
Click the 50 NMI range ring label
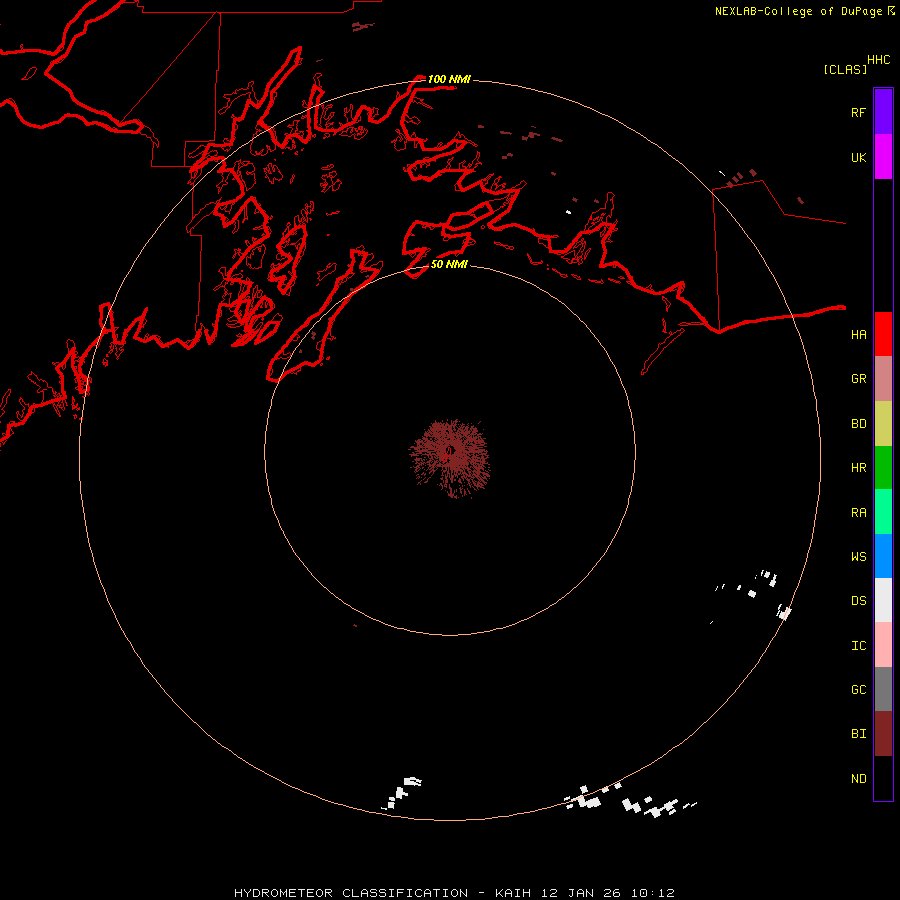[449, 264]
